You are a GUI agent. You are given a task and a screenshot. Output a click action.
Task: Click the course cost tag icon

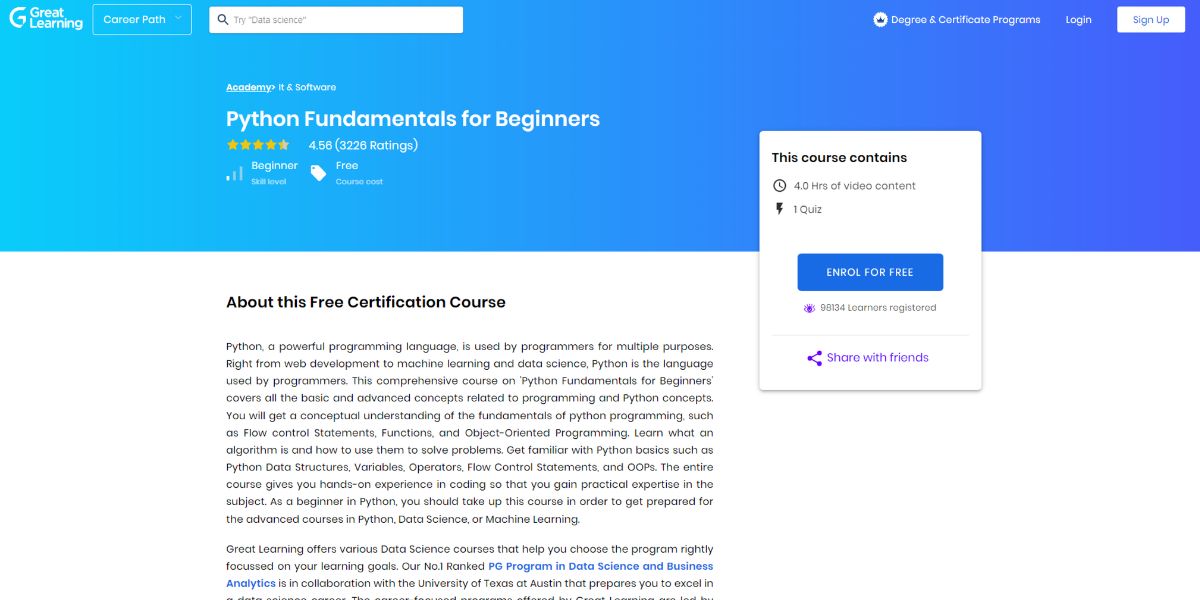click(318, 173)
